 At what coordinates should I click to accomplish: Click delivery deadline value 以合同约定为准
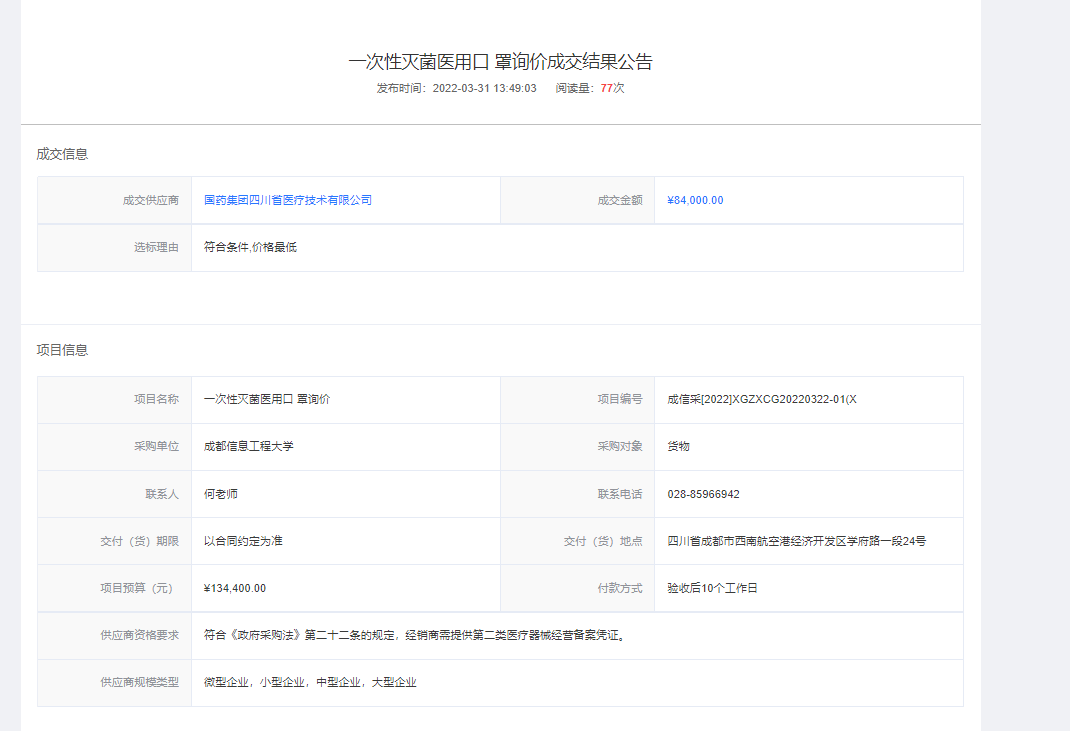[243, 541]
